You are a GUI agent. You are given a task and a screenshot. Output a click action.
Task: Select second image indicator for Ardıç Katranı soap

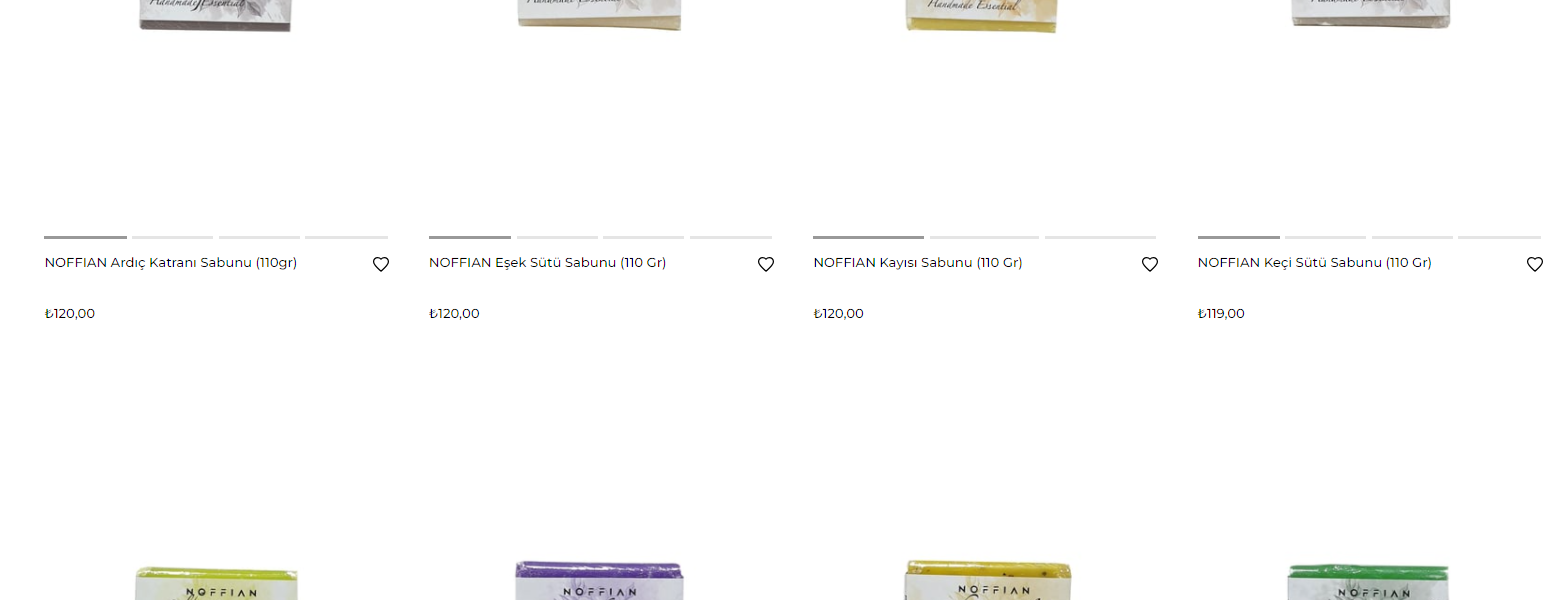pyautogui.click(x=172, y=237)
